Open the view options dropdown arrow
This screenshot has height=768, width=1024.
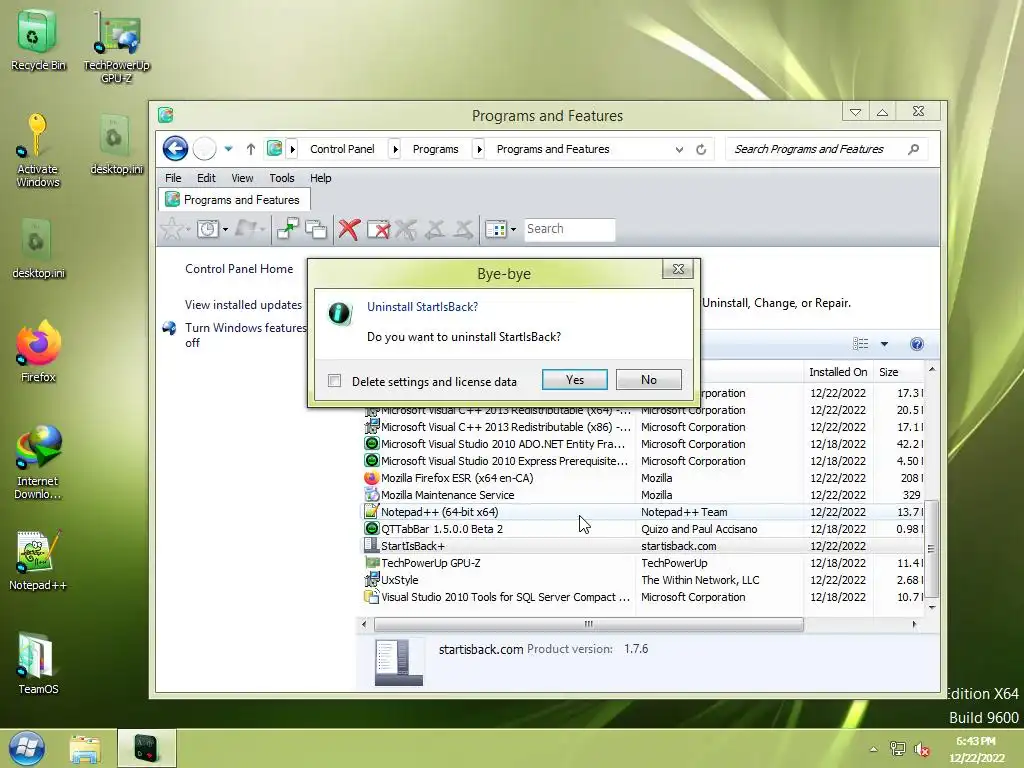(884, 344)
